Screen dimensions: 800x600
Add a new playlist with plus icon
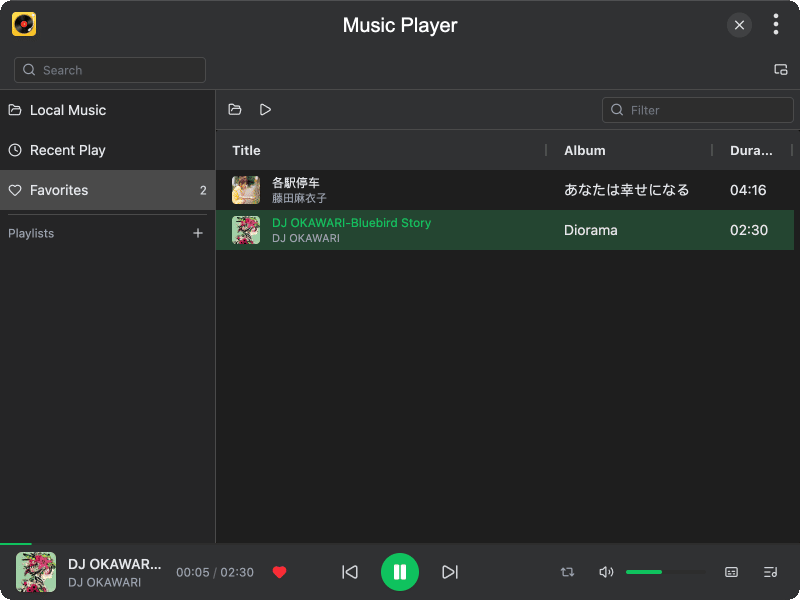198,233
